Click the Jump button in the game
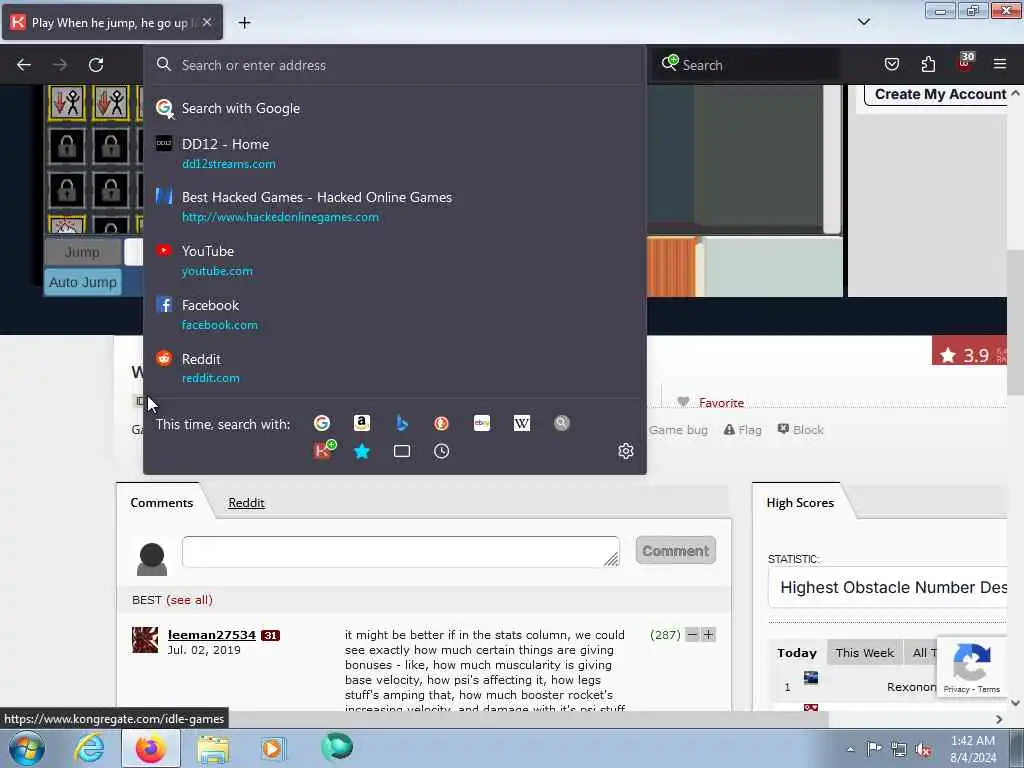The image size is (1024, 768). pos(82,252)
